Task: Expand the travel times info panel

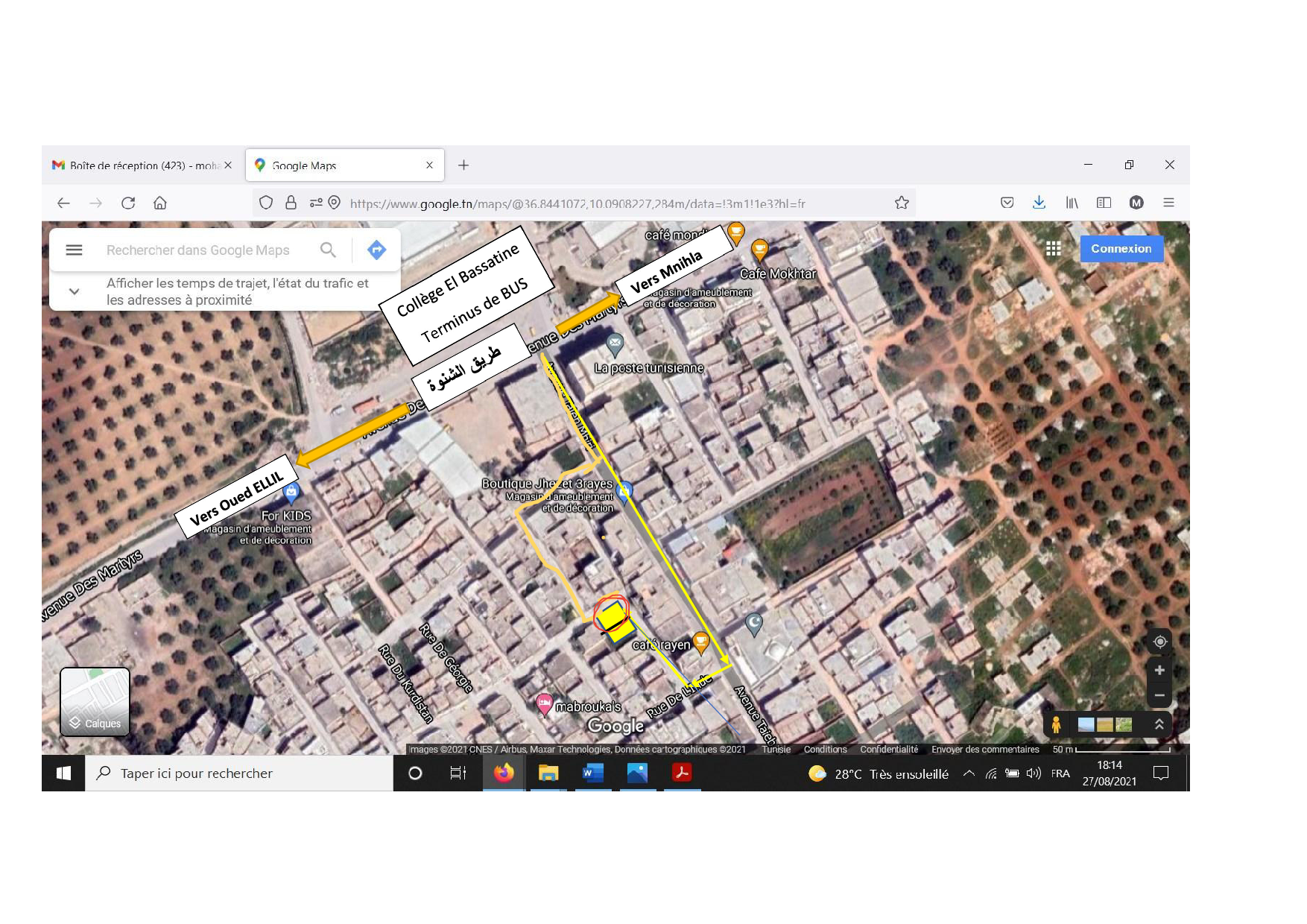Action: pyautogui.click(x=74, y=291)
